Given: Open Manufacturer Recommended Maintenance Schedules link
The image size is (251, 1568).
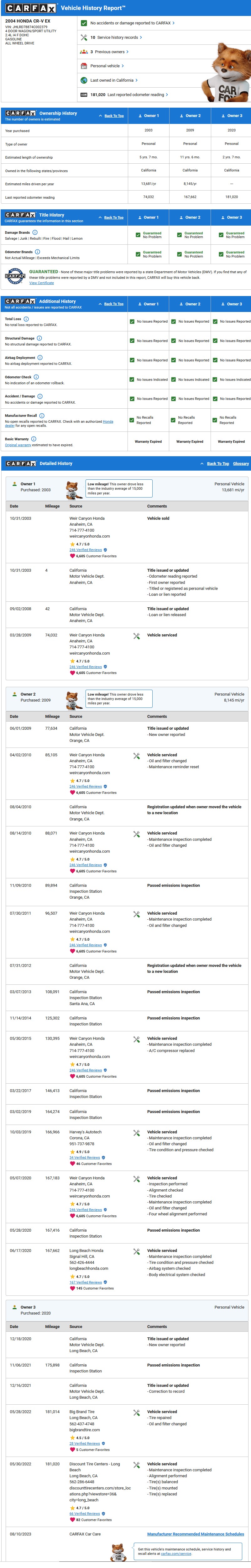Looking at the screenshot, I should 196,1534.
